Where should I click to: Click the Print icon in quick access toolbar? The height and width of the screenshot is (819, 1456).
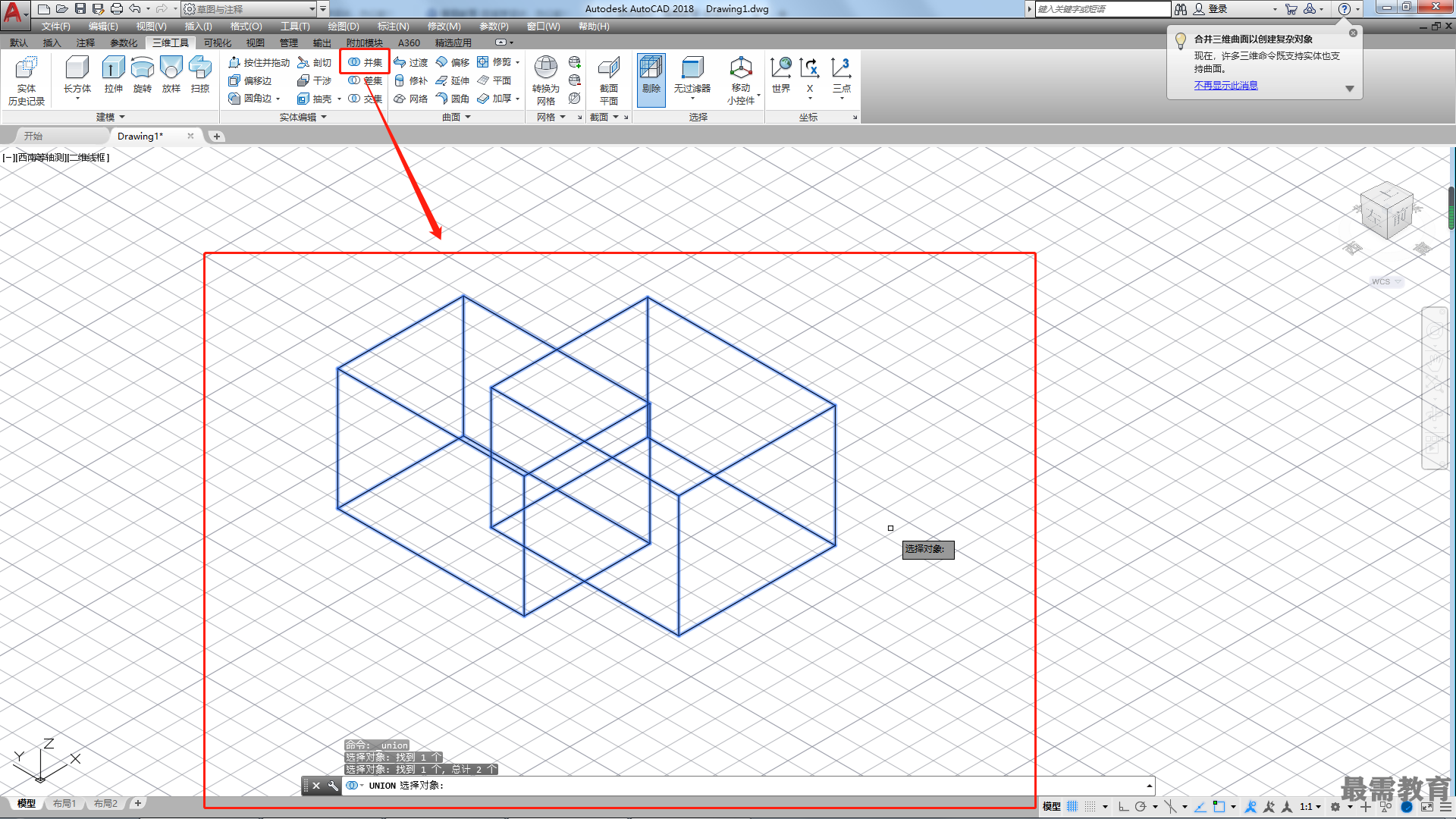[x=117, y=9]
